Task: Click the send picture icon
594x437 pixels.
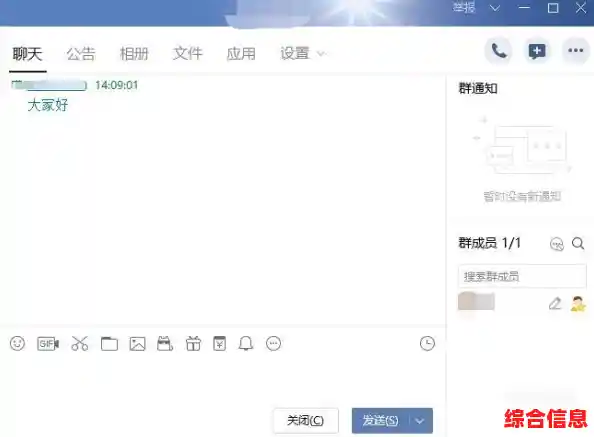Action: (137, 344)
